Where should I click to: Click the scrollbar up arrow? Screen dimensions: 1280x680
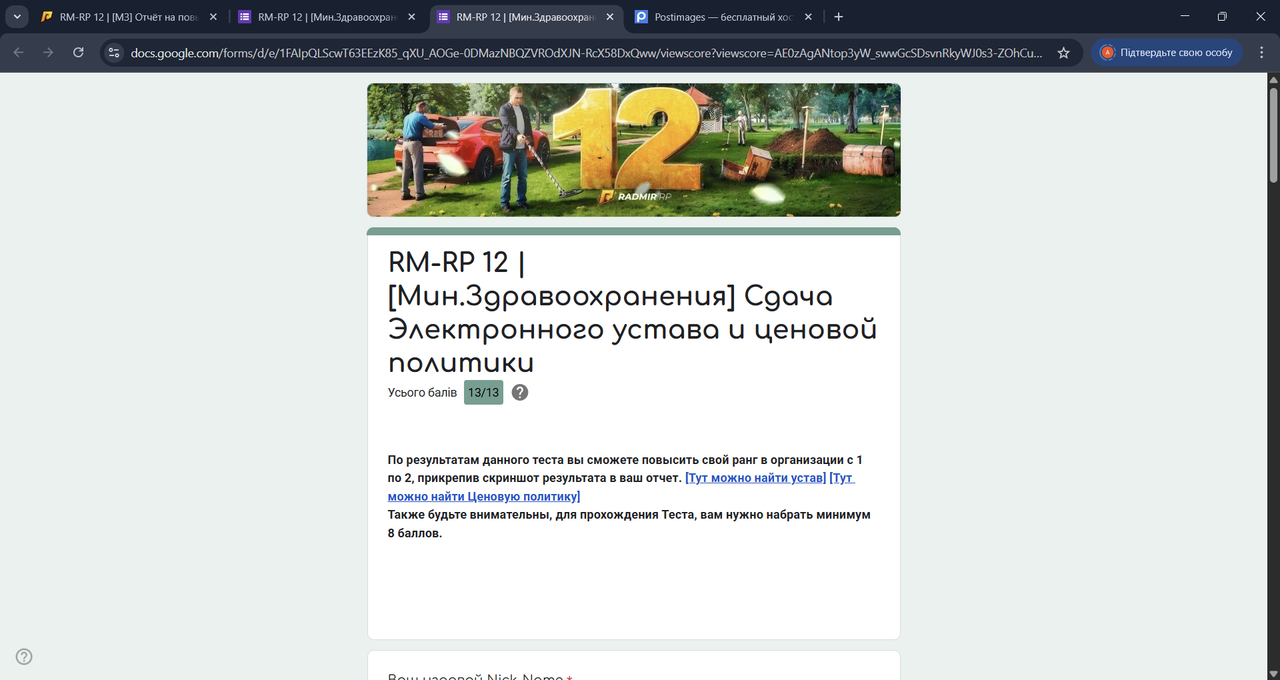point(1273,79)
